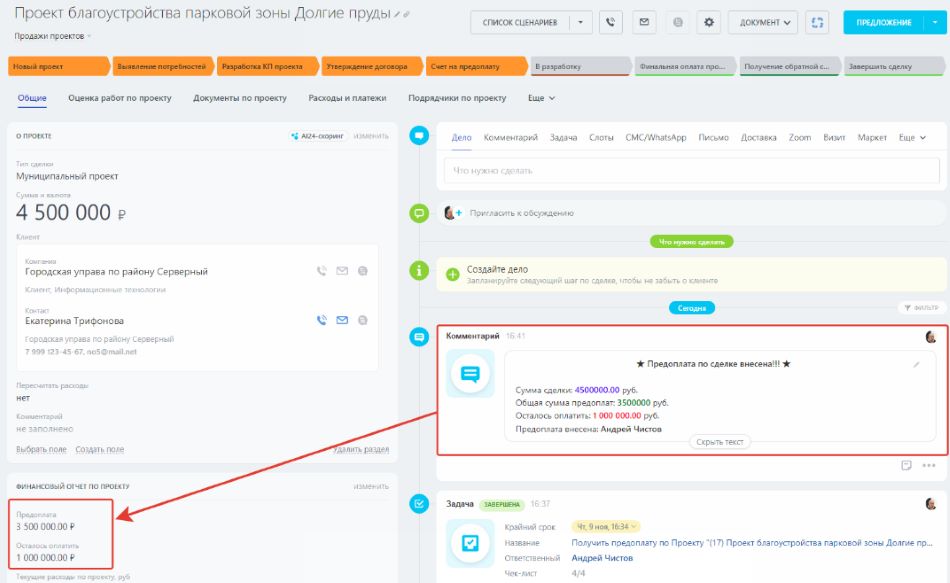
Task: Click the green plus icon near Создайте дело
Action: click(x=453, y=275)
